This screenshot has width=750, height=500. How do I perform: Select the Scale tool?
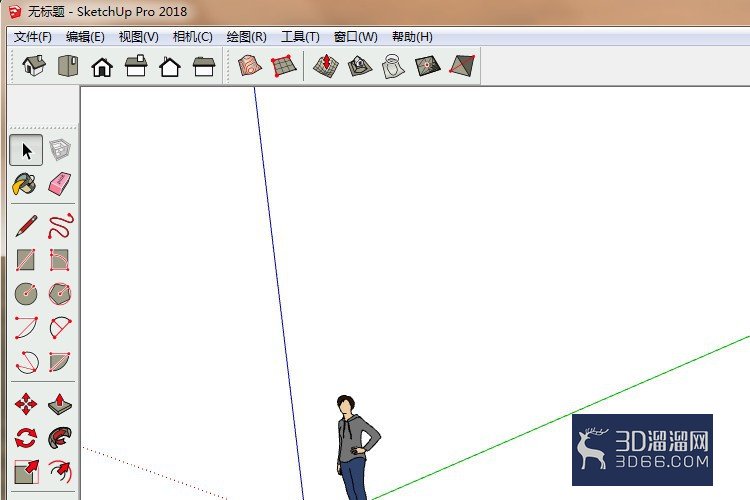pyautogui.click(x=26, y=472)
